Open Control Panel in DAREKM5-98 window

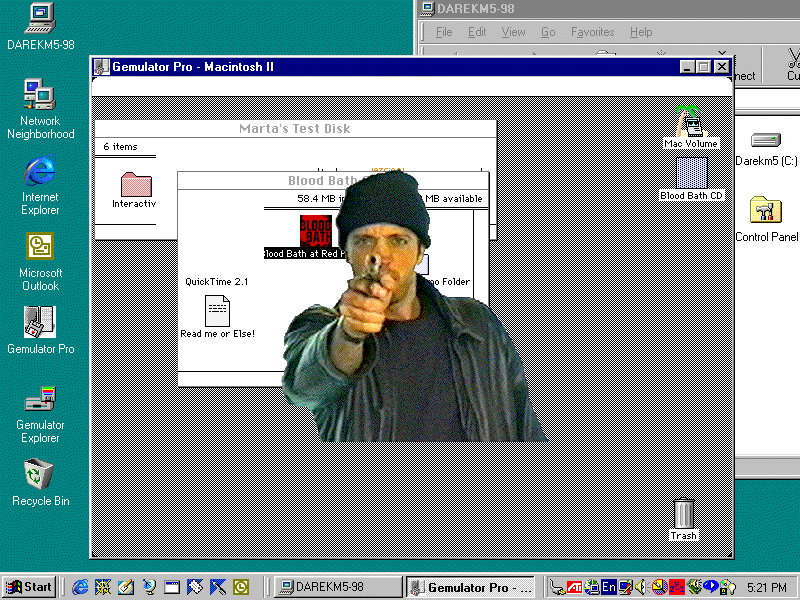pyautogui.click(x=766, y=219)
